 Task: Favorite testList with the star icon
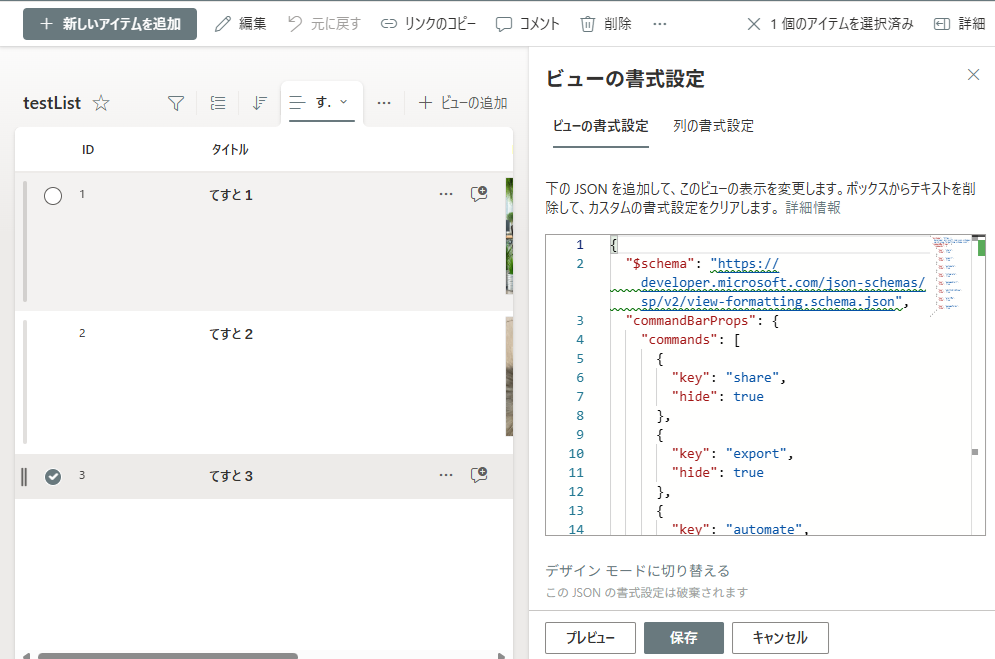[101, 103]
